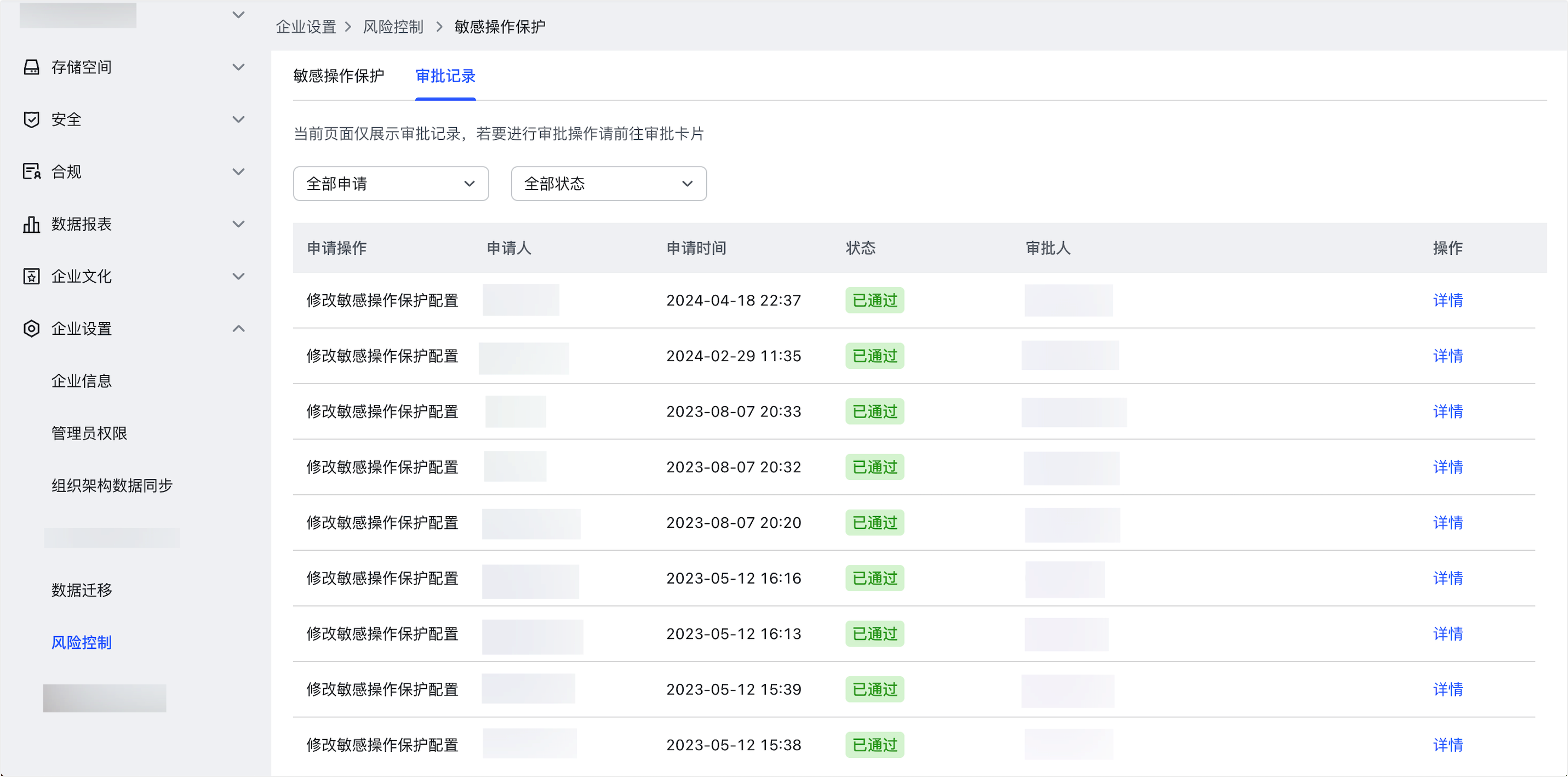Open 数据迁移 submenu item
Screen dimensions: 1568x777
(x=82, y=591)
